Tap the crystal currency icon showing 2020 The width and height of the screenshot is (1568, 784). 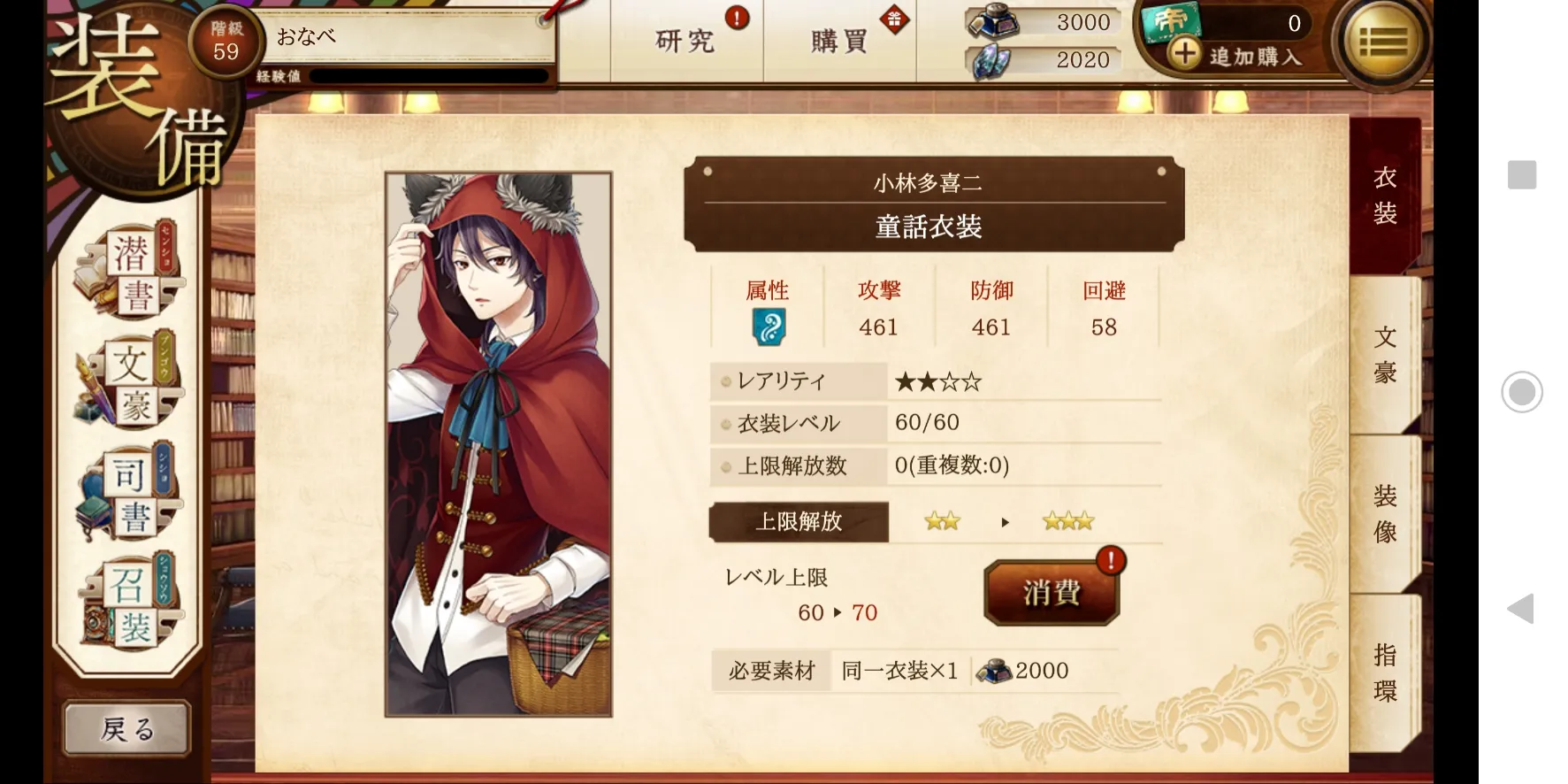[992, 61]
